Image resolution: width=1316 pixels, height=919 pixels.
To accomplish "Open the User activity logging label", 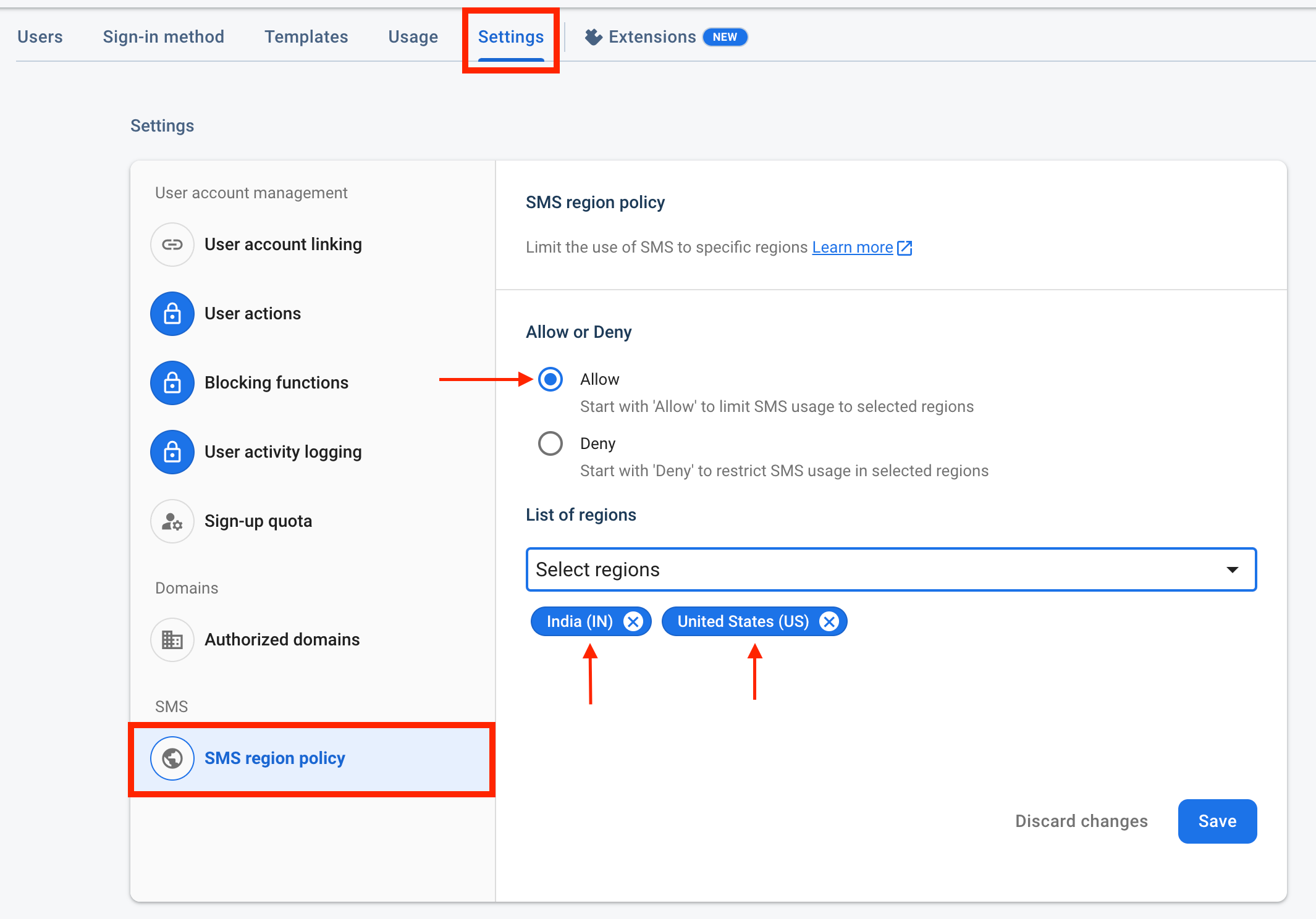I will 283,452.
